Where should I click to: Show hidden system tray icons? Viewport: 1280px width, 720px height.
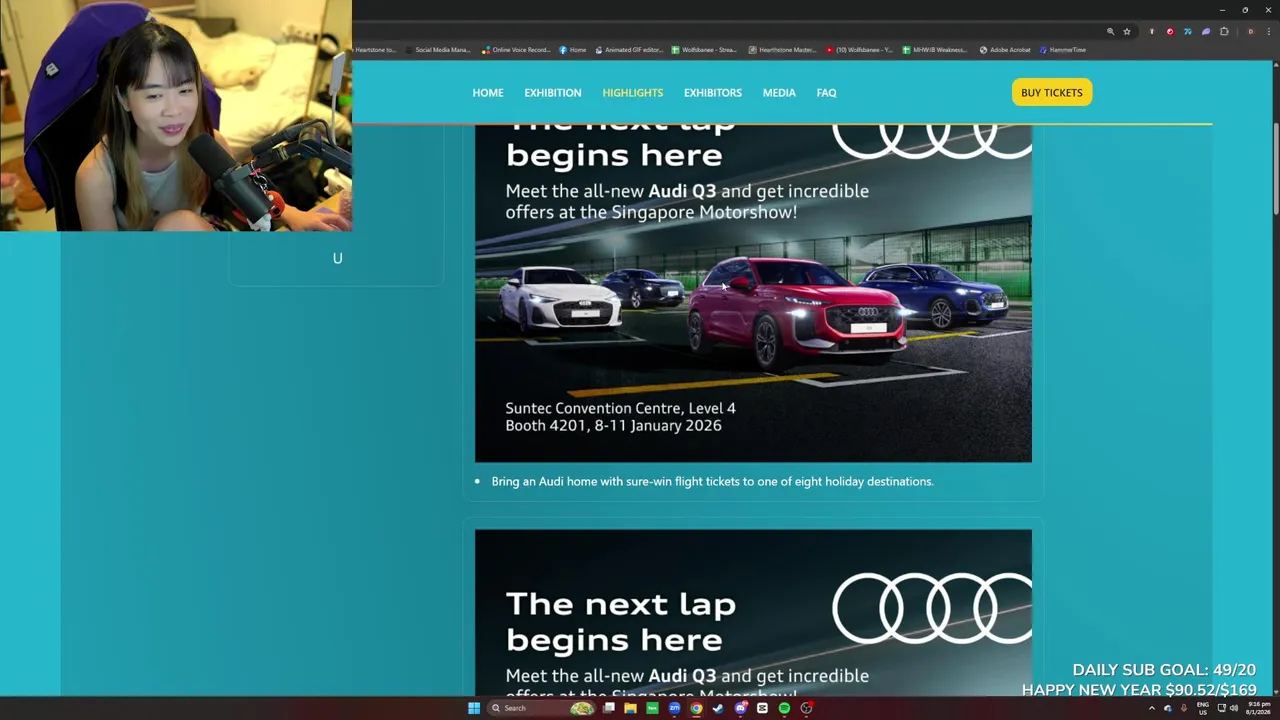[1151, 708]
